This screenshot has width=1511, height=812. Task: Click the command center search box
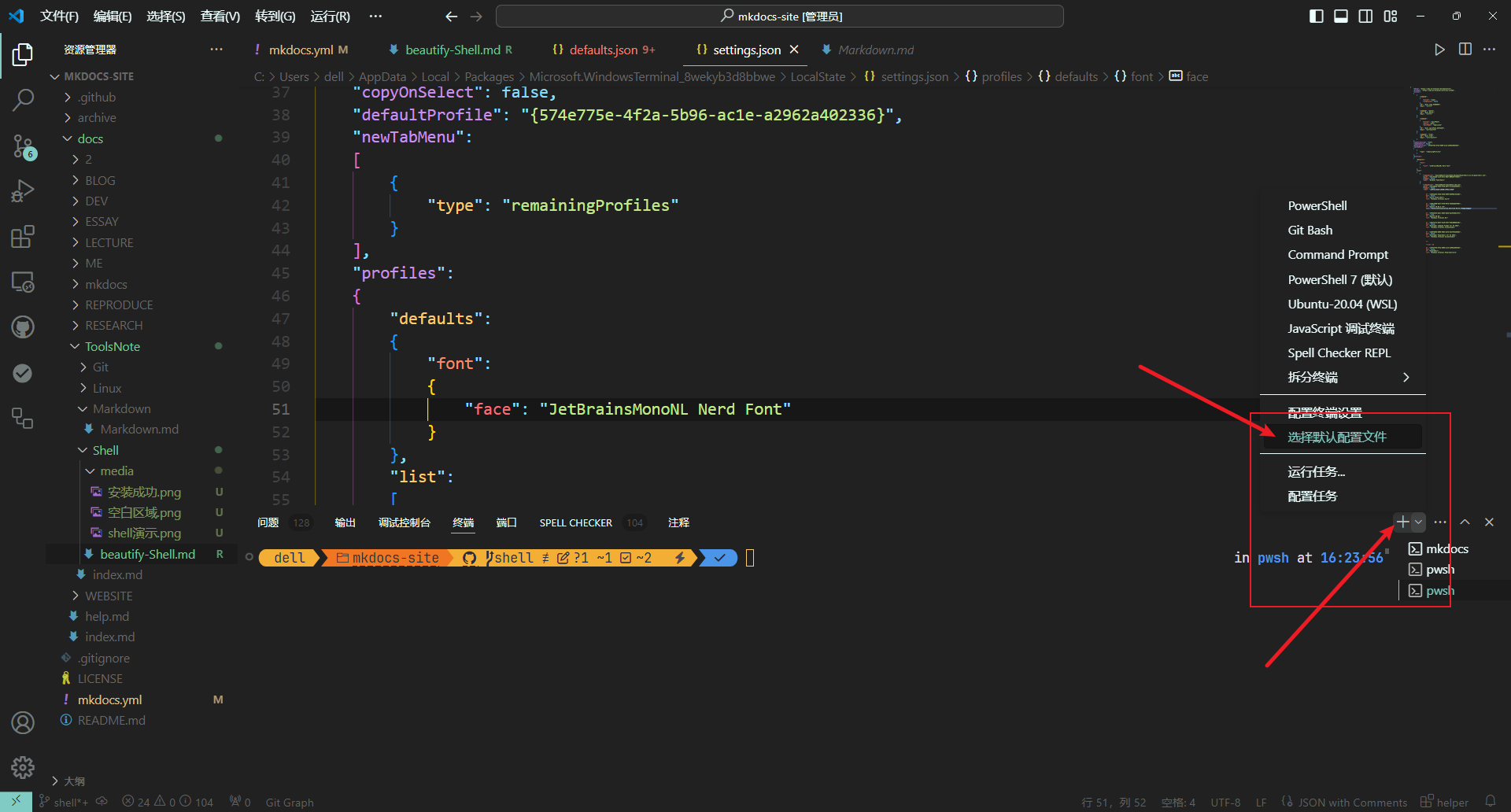coord(780,16)
